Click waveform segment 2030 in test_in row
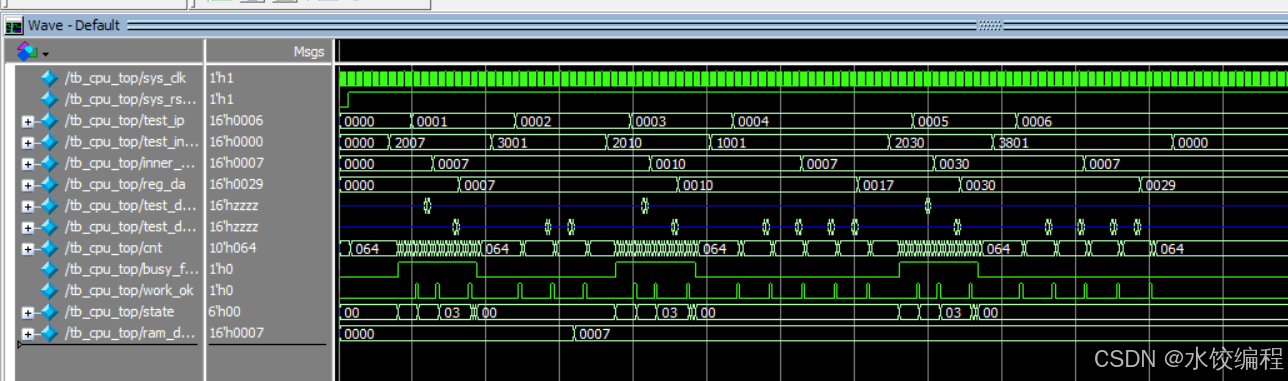Image resolution: width=1288 pixels, height=381 pixels. pyautogui.click(x=940, y=143)
